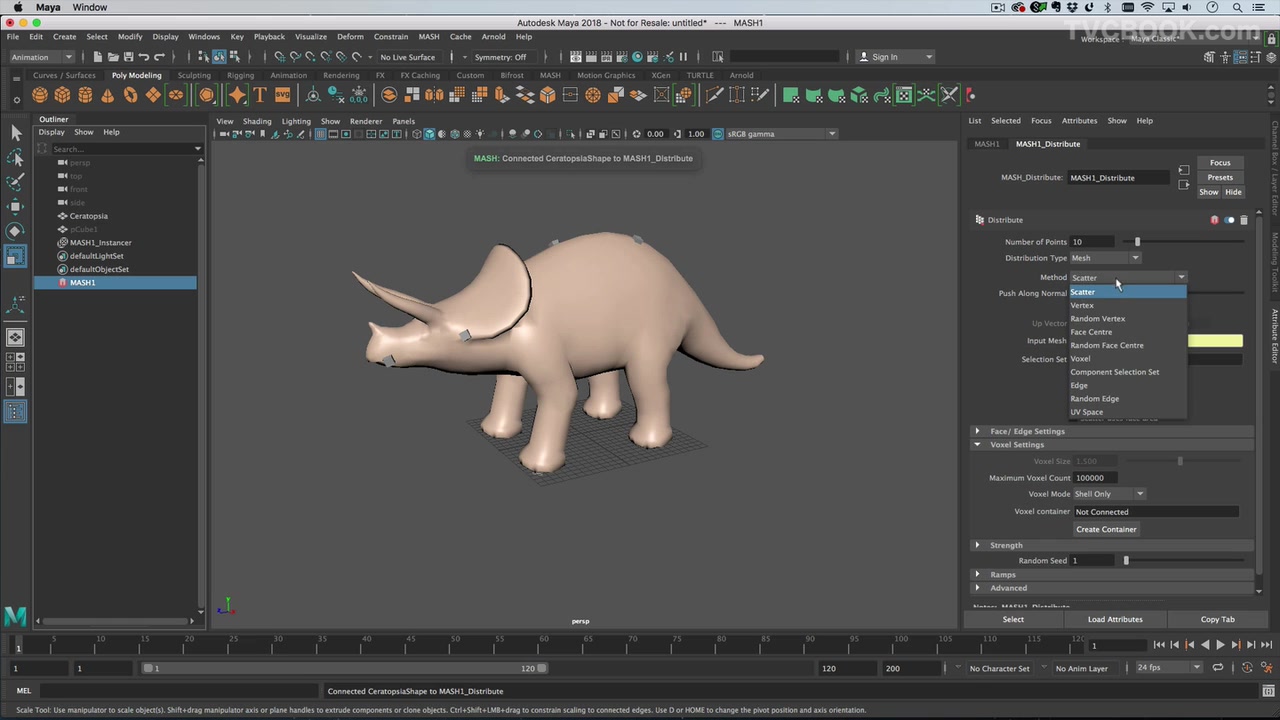Create a polygon cube from the shelf
This screenshot has width=1280, height=720.
(62, 95)
